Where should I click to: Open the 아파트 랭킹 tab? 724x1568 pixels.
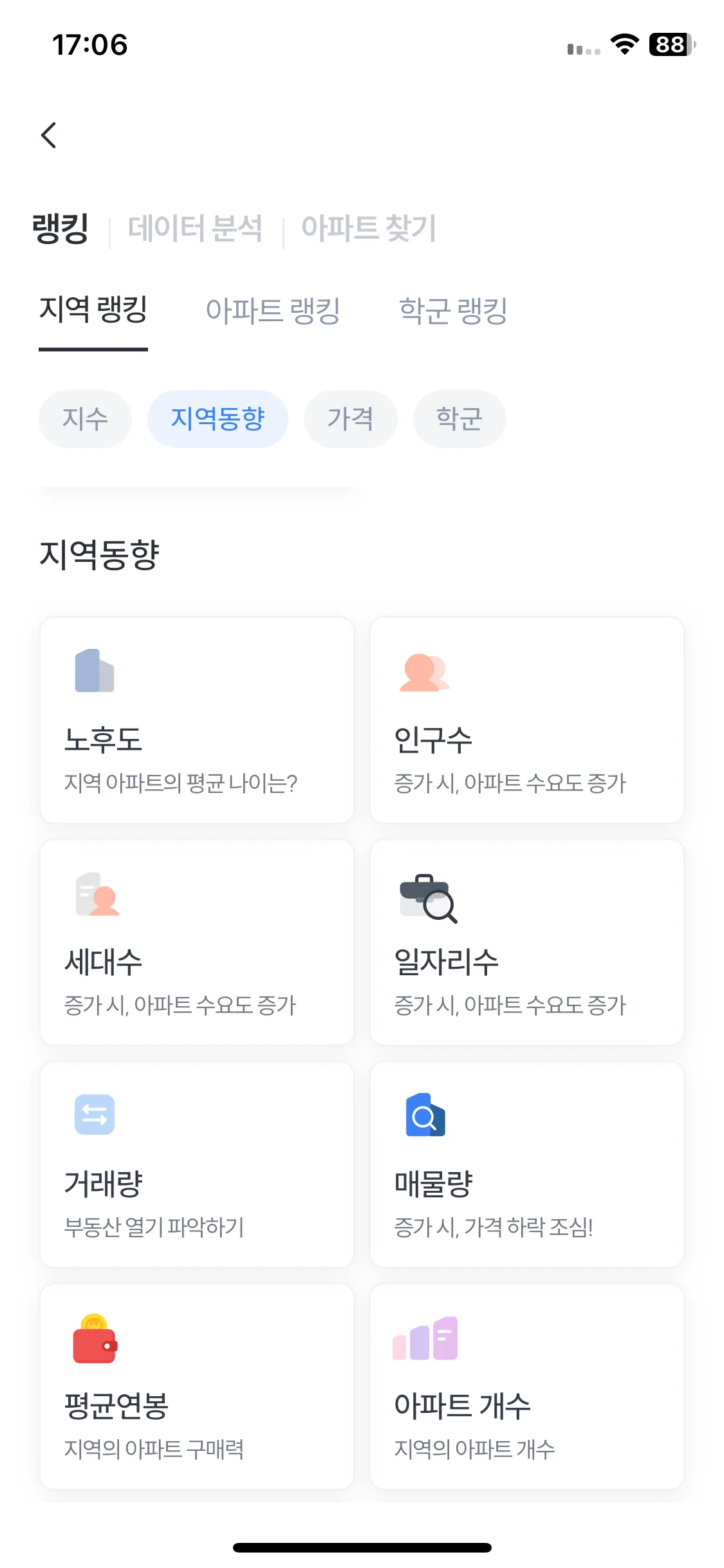(273, 311)
